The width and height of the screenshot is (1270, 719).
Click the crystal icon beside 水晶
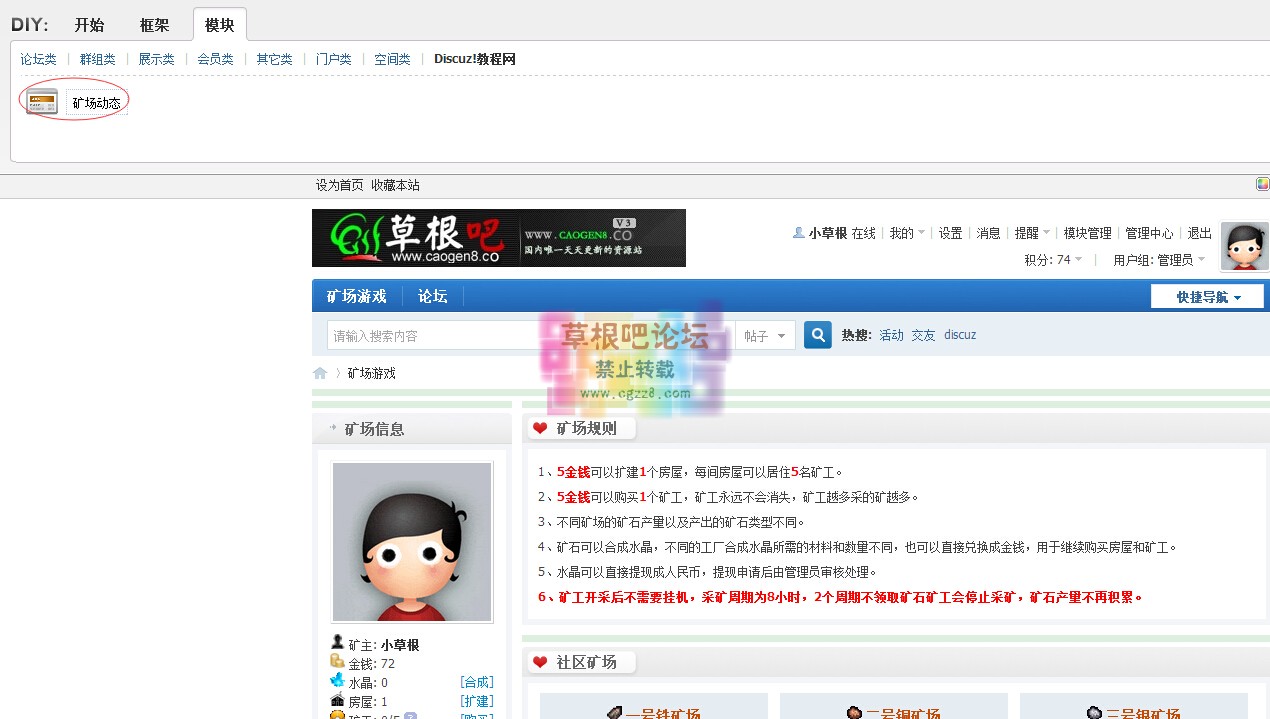(x=338, y=681)
